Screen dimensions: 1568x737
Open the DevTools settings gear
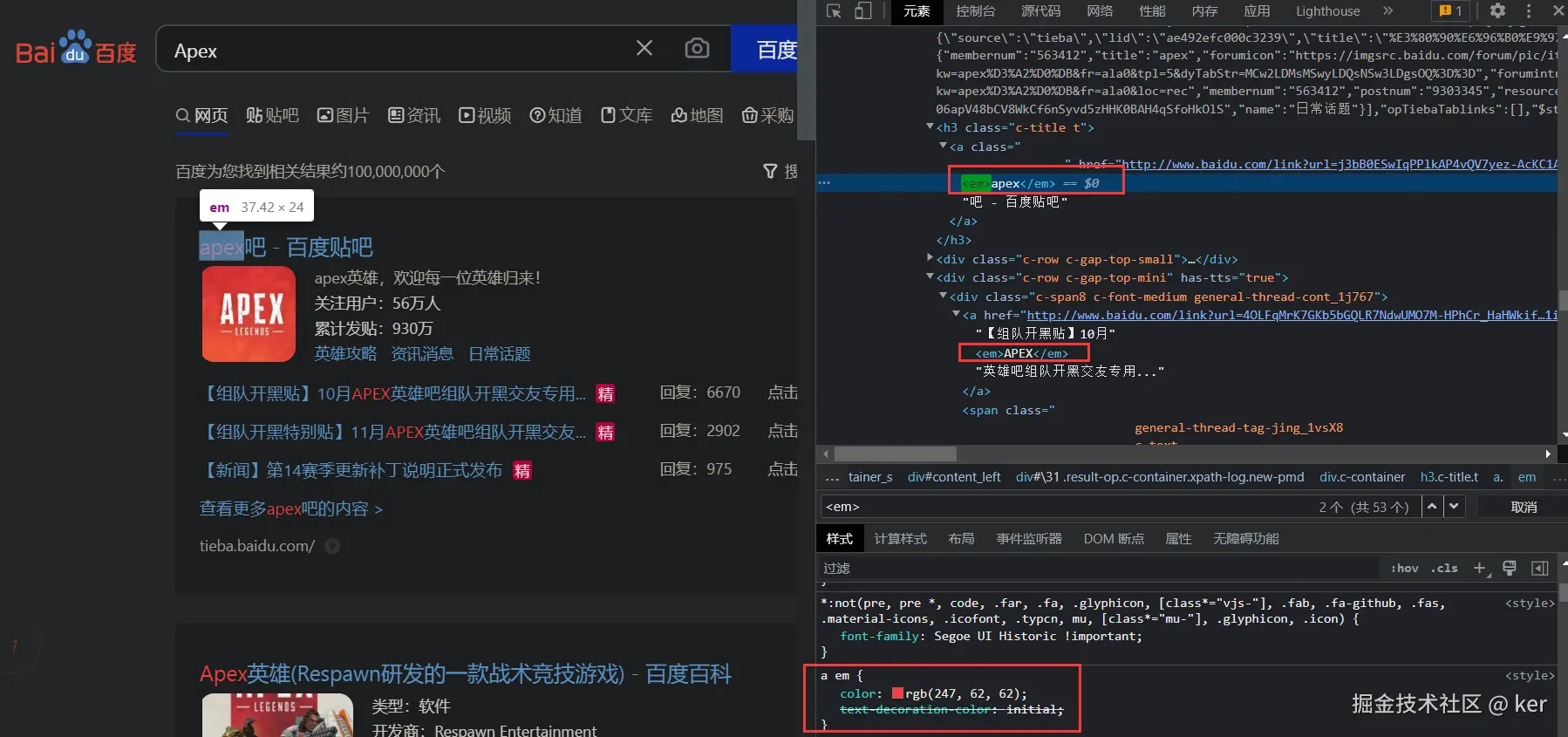pos(1497,10)
